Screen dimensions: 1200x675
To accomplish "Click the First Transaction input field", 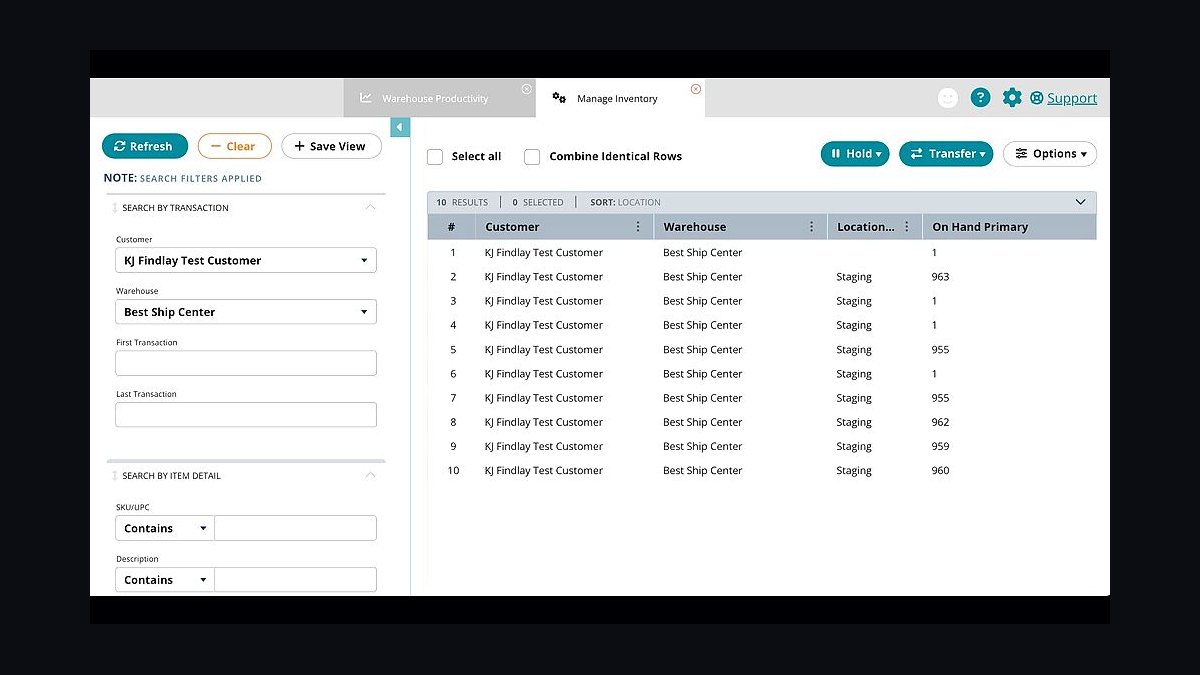I will click(x=246, y=363).
